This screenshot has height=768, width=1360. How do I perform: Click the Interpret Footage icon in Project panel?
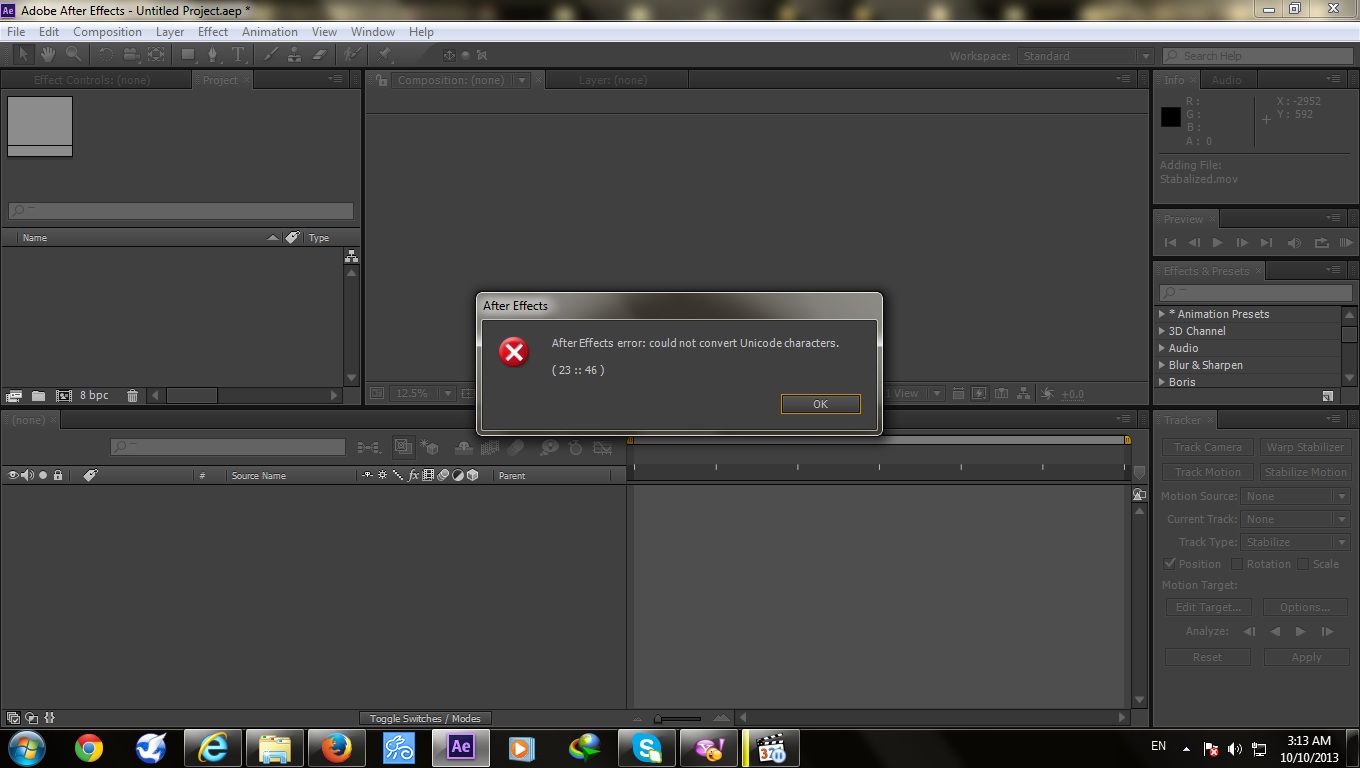[x=14, y=396]
